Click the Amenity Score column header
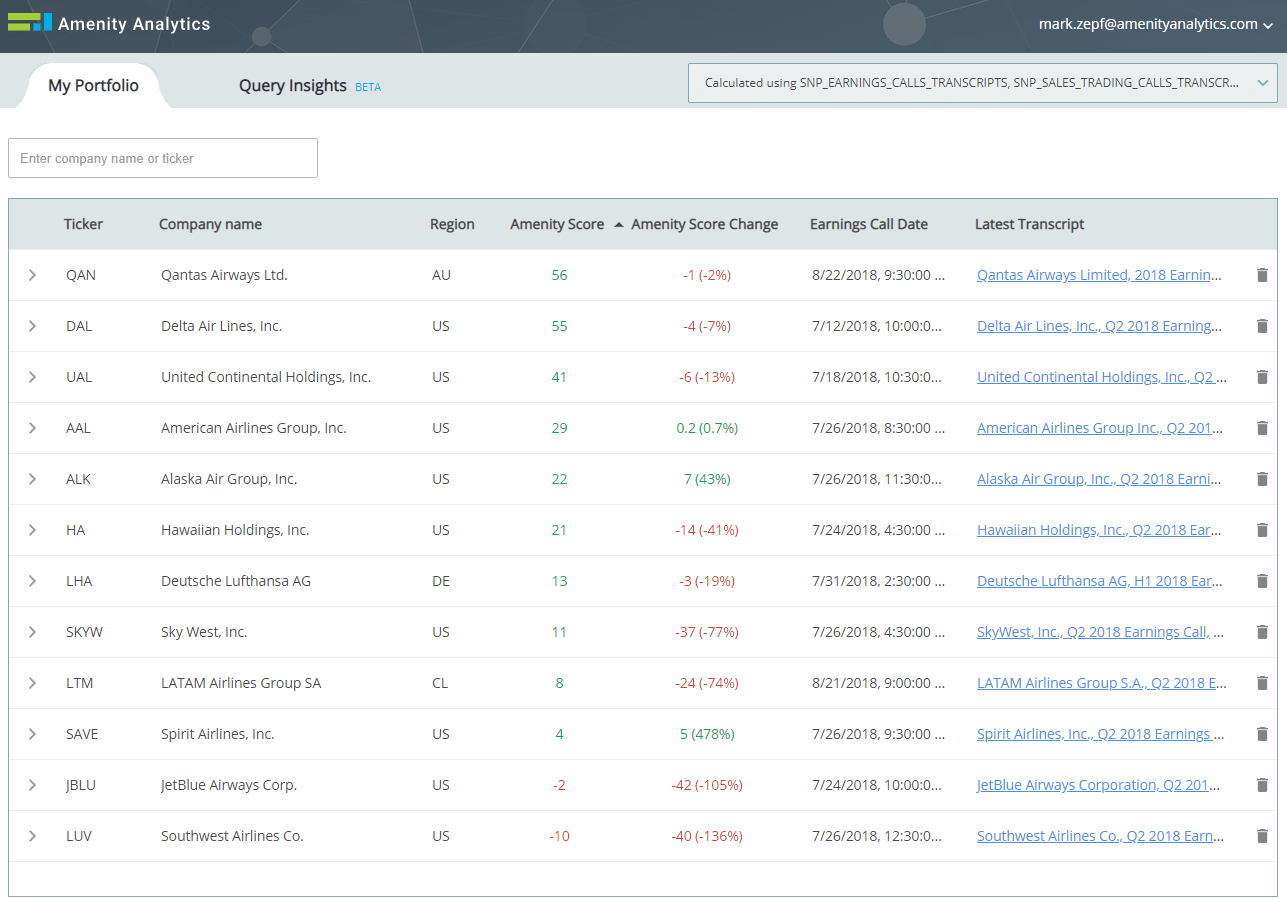This screenshot has height=899, width=1287. (557, 224)
